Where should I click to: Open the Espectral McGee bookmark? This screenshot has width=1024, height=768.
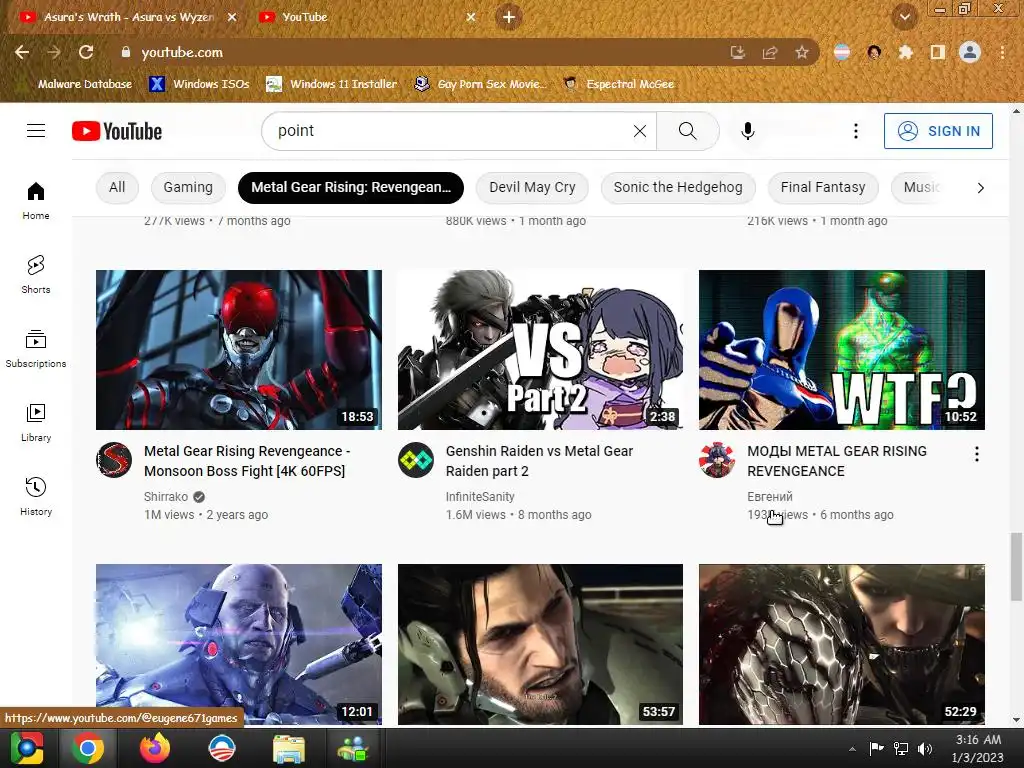(619, 84)
